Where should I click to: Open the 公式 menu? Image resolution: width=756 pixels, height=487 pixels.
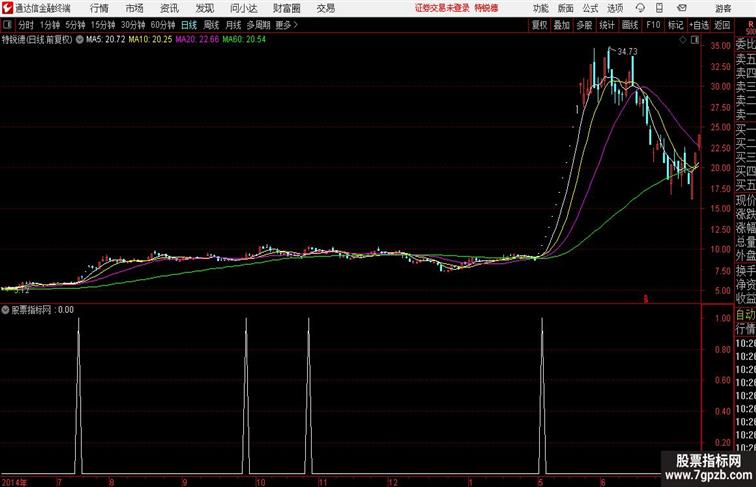pos(590,8)
